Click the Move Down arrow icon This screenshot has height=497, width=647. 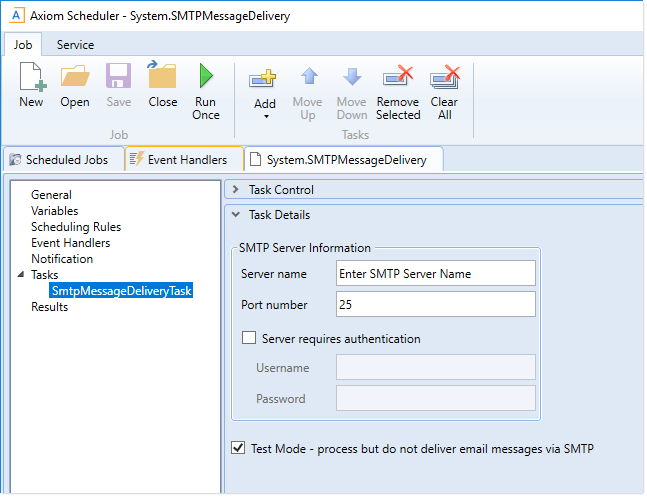(352, 77)
